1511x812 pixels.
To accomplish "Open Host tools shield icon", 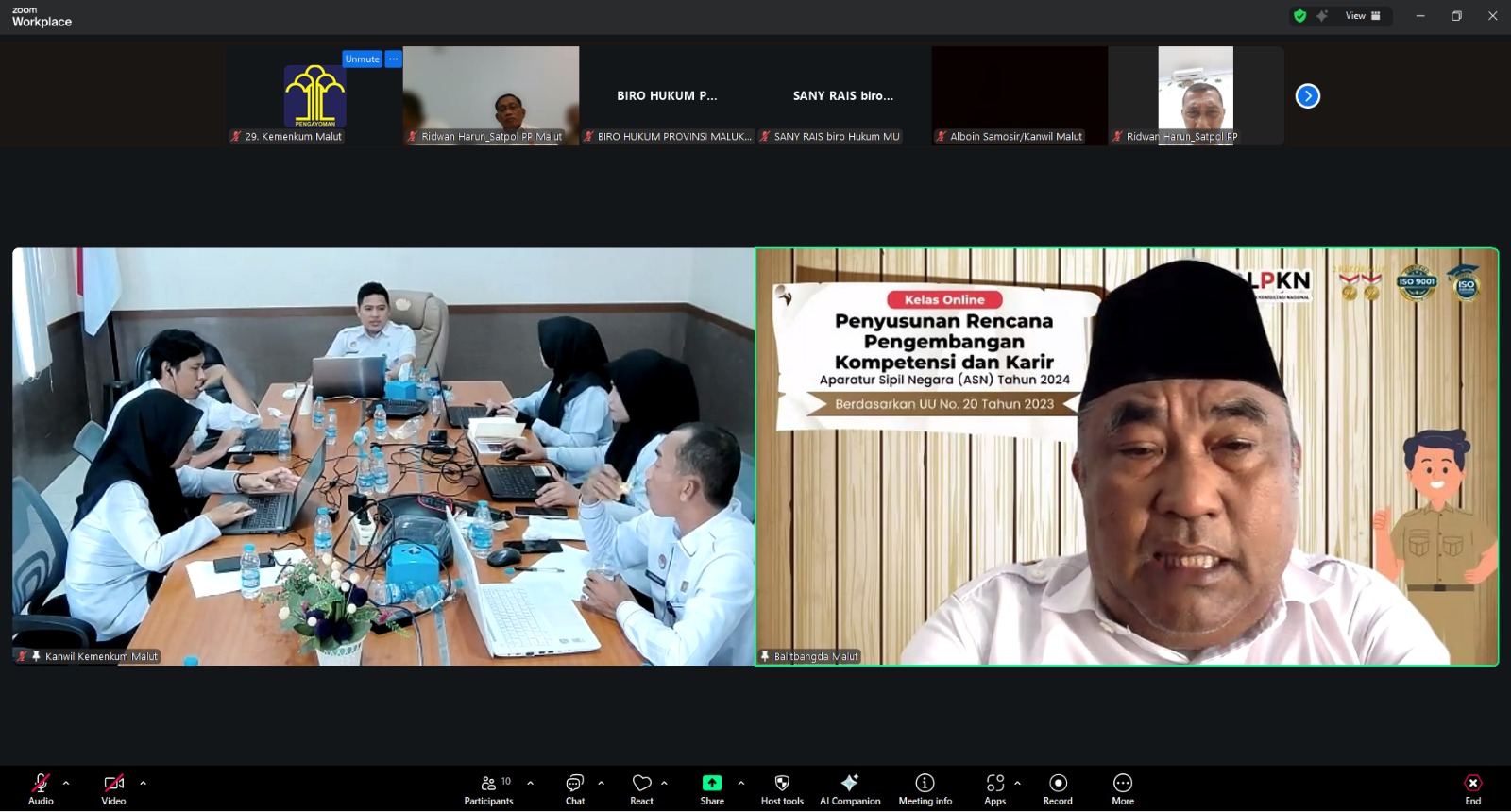I will (782, 789).
